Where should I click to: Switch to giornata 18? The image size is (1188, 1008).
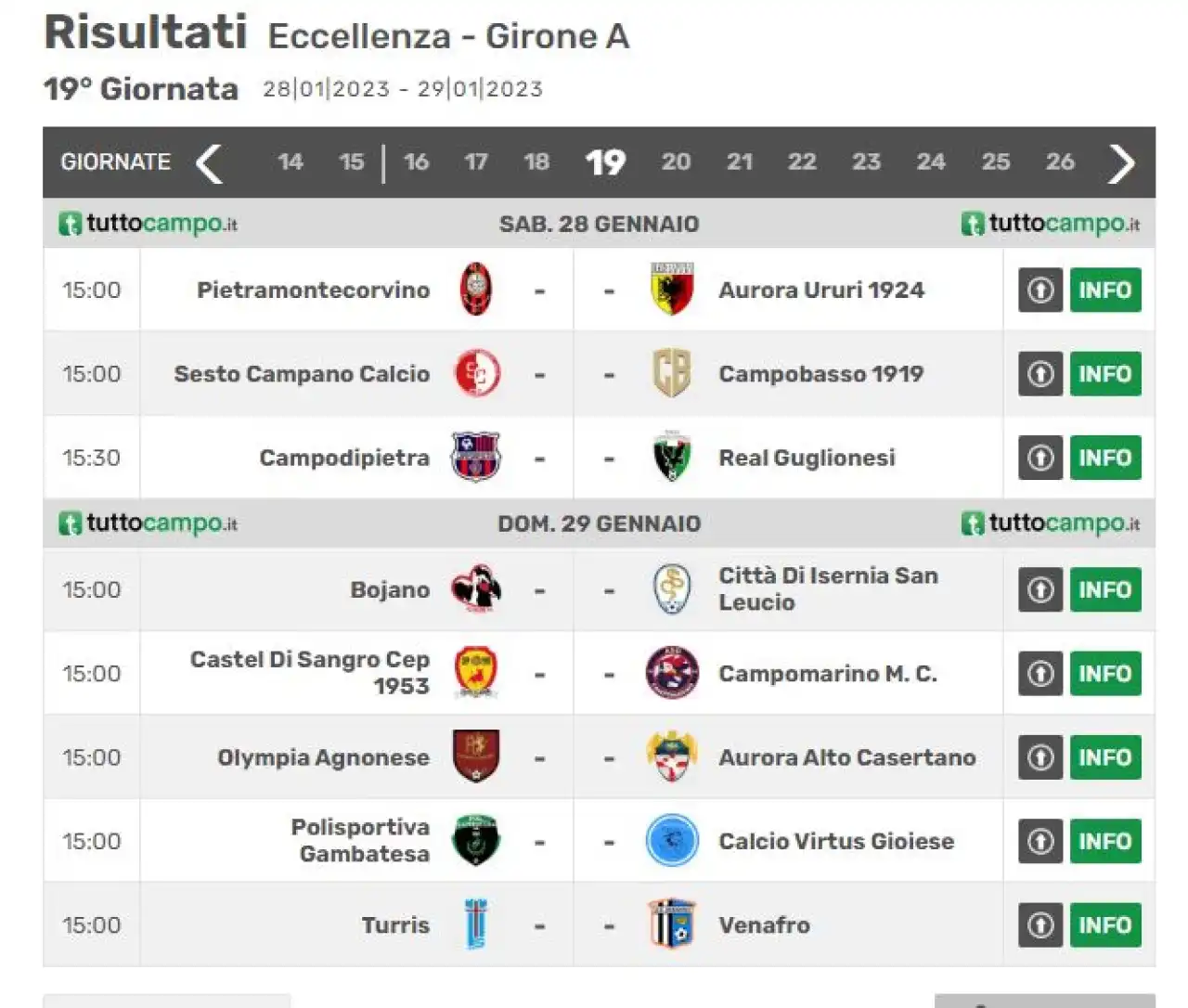pyautogui.click(x=536, y=162)
